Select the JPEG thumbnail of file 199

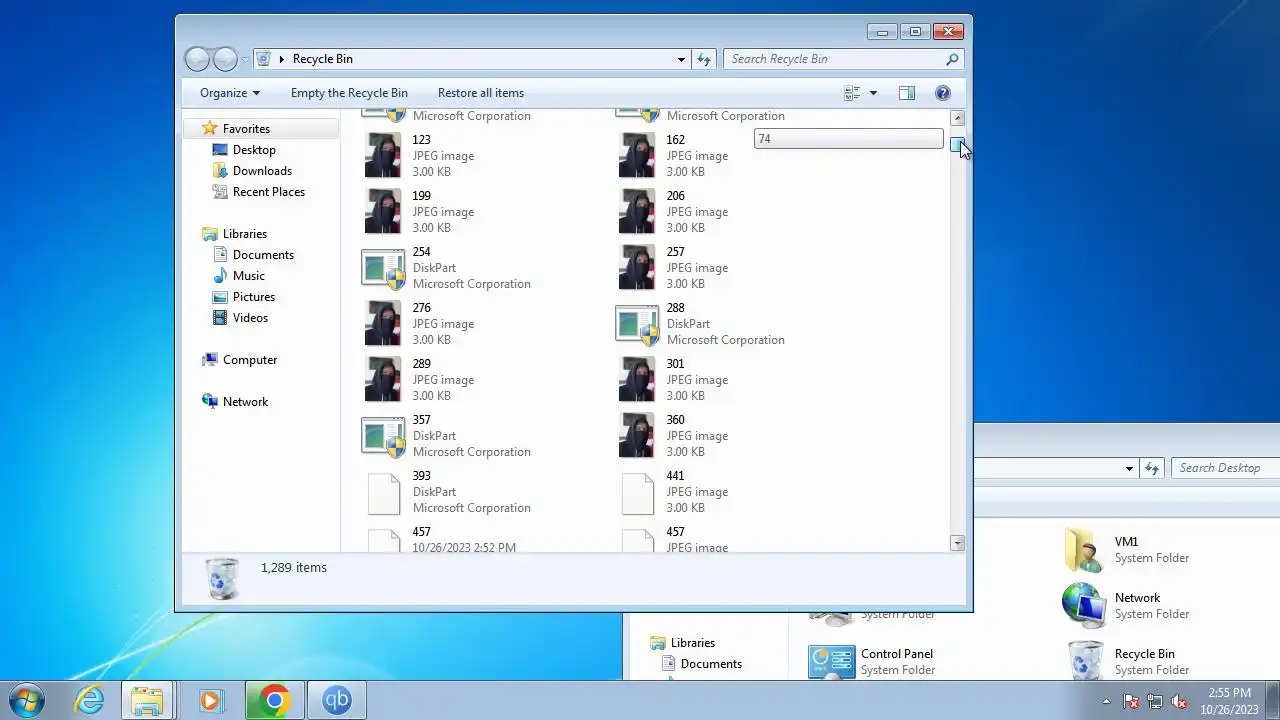[x=383, y=212]
